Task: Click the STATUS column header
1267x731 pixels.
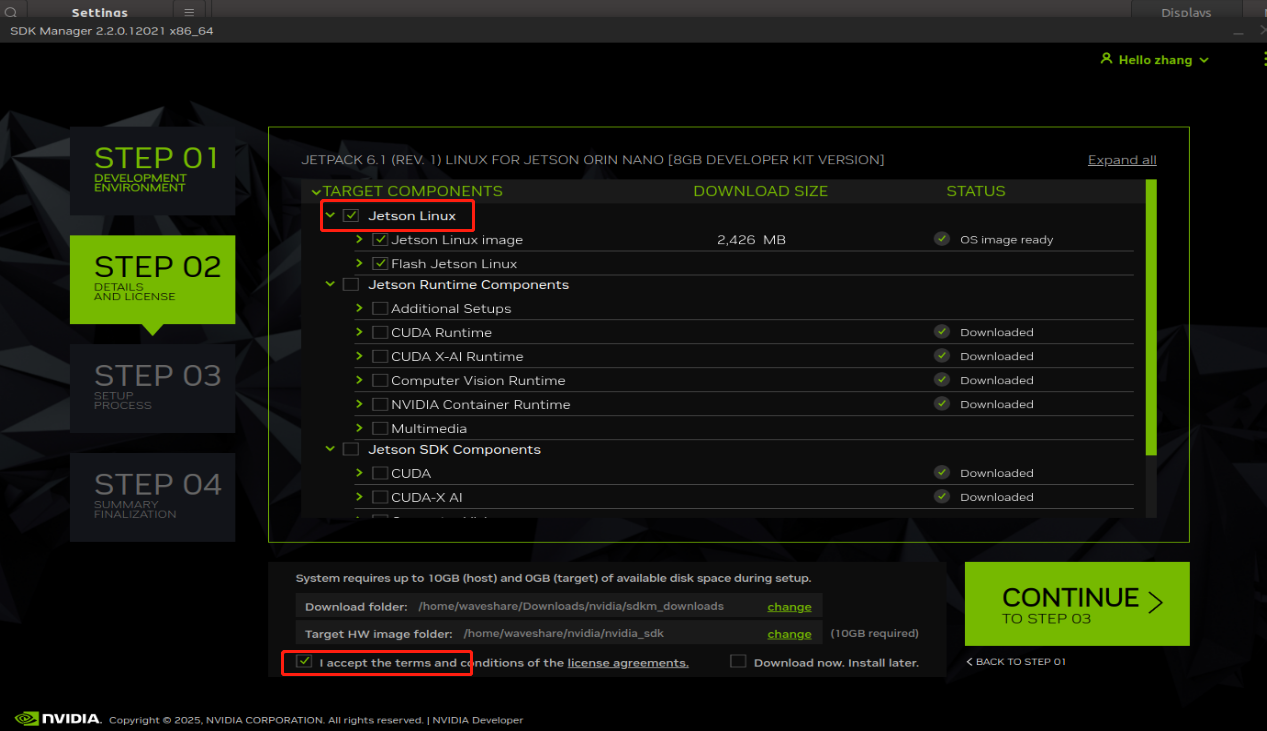Action: pos(976,191)
